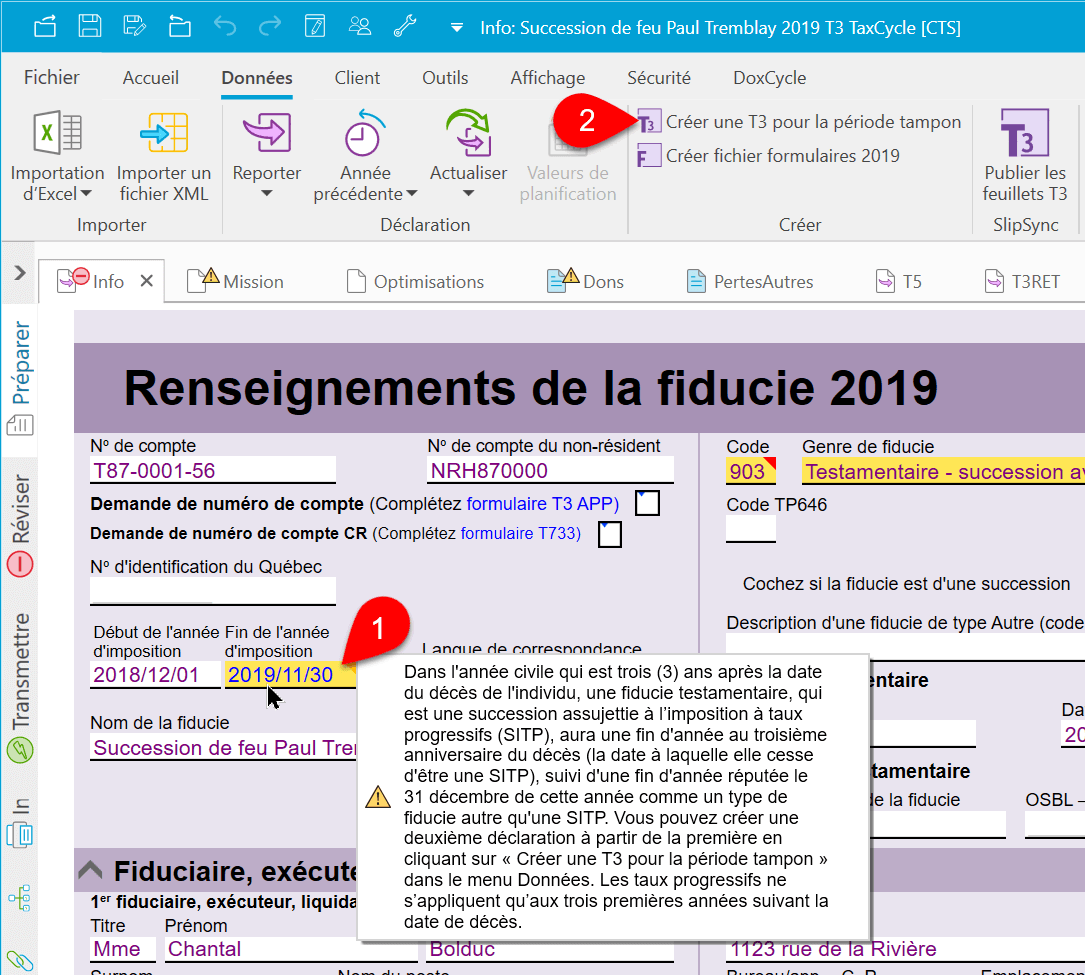
Task: Open the formulaire T3 APP link
Action: click(540, 504)
